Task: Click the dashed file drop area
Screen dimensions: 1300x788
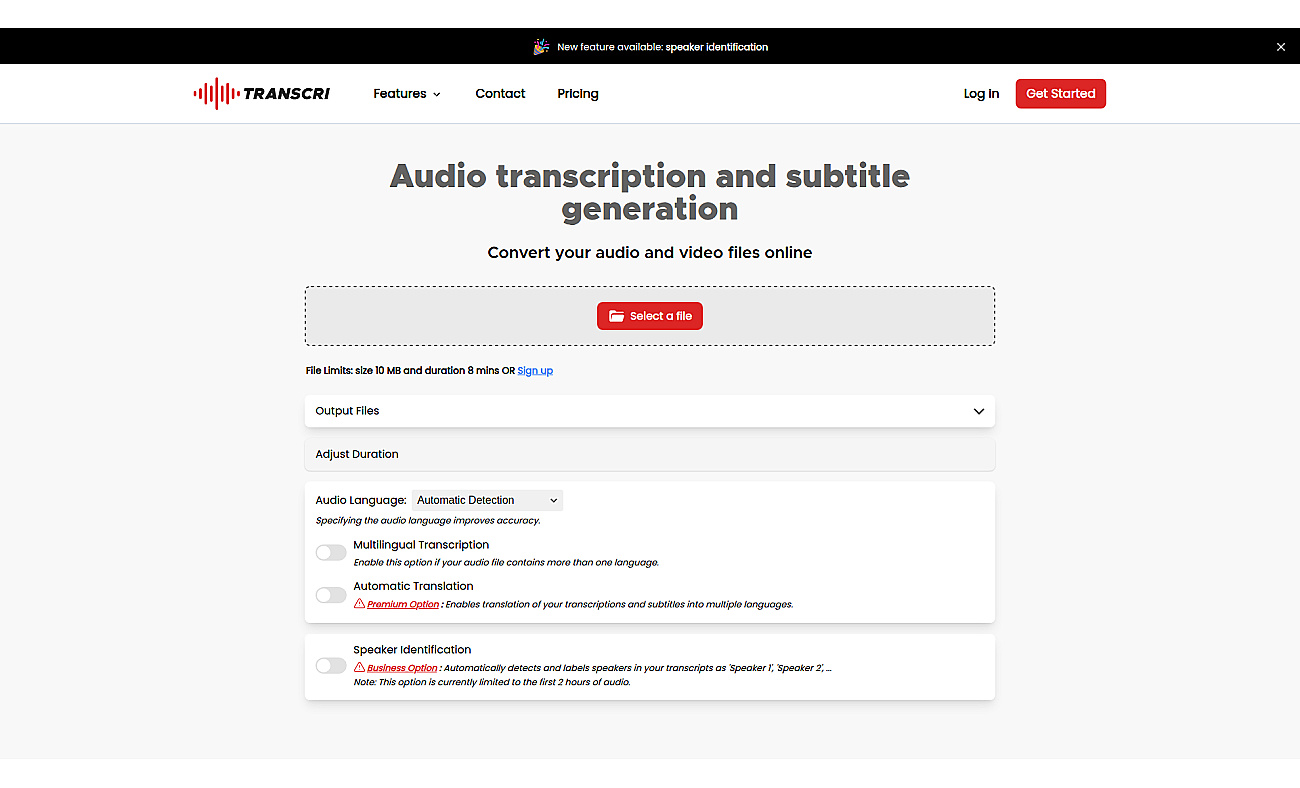Action: click(650, 316)
